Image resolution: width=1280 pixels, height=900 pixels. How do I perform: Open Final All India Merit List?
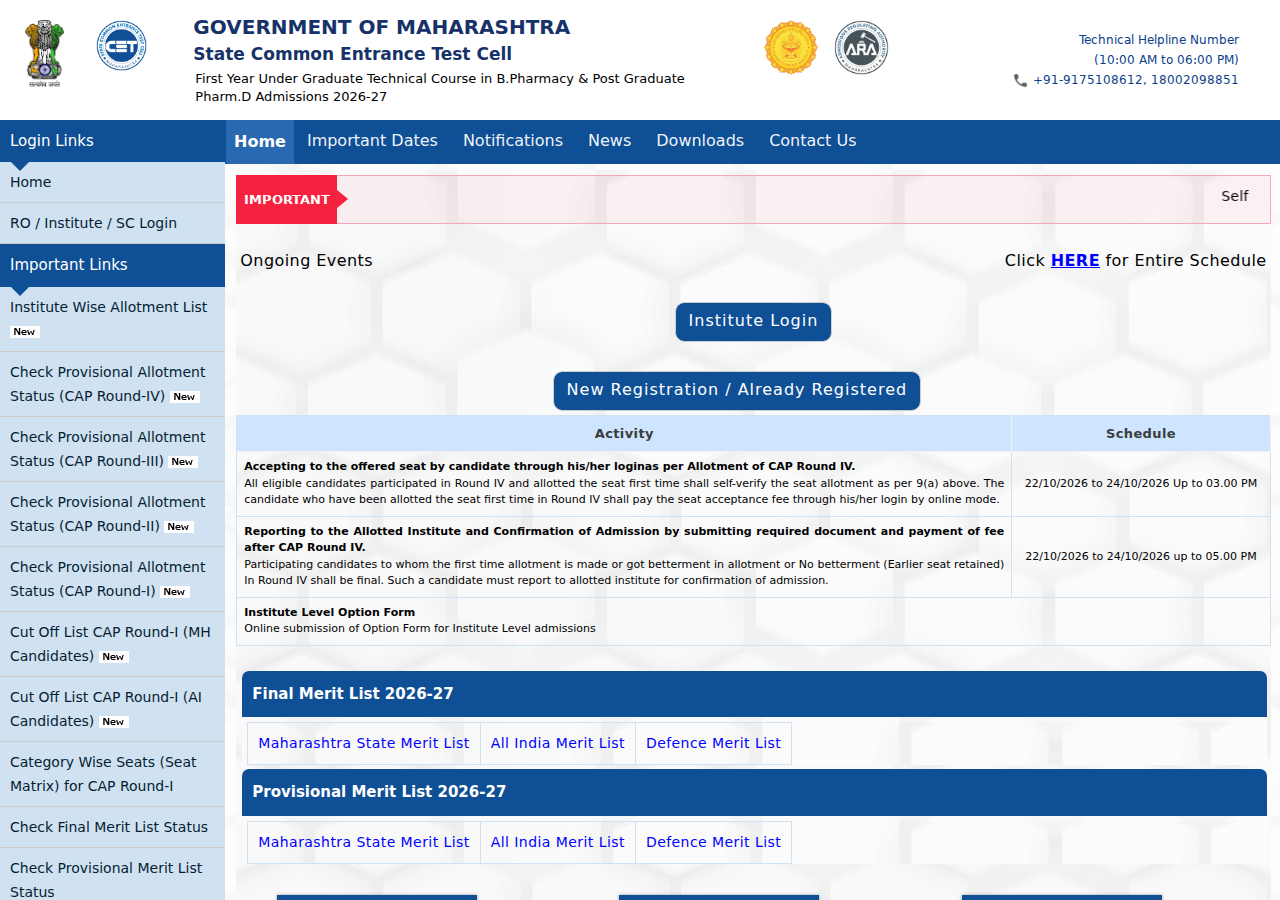click(558, 743)
